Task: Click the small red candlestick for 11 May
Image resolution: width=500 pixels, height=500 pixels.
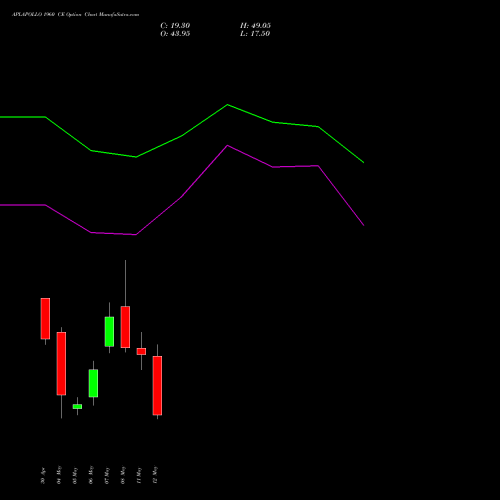Action: [141, 351]
